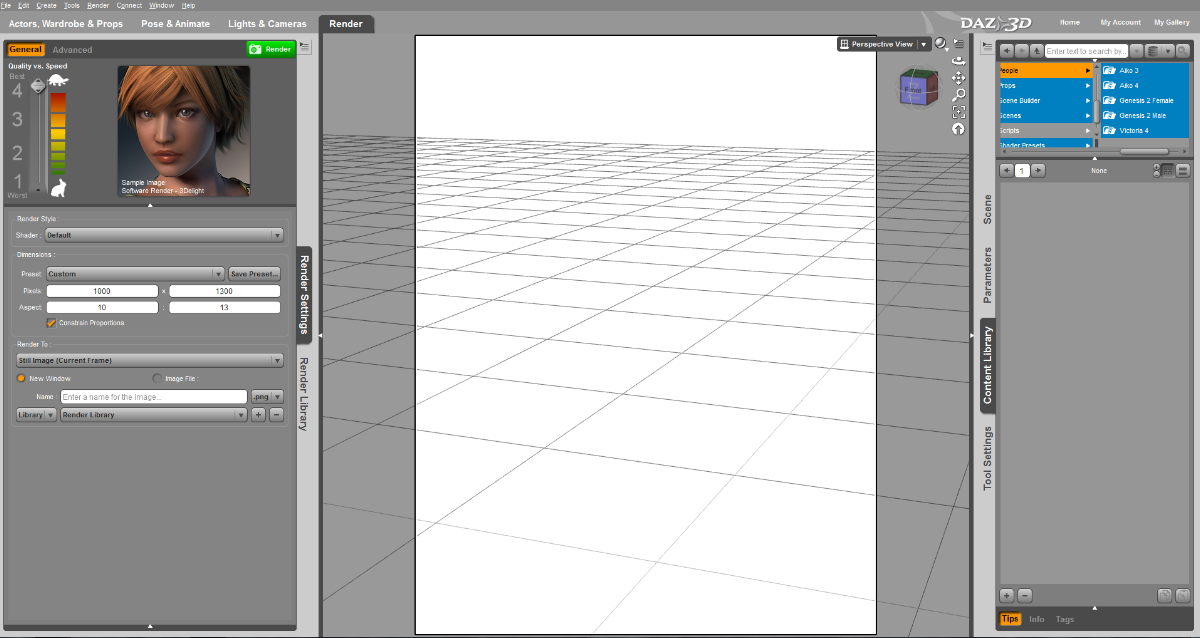Expand the Props category
Image resolution: width=1200 pixels, height=638 pixels.
pyautogui.click(x=1046, y=86)
